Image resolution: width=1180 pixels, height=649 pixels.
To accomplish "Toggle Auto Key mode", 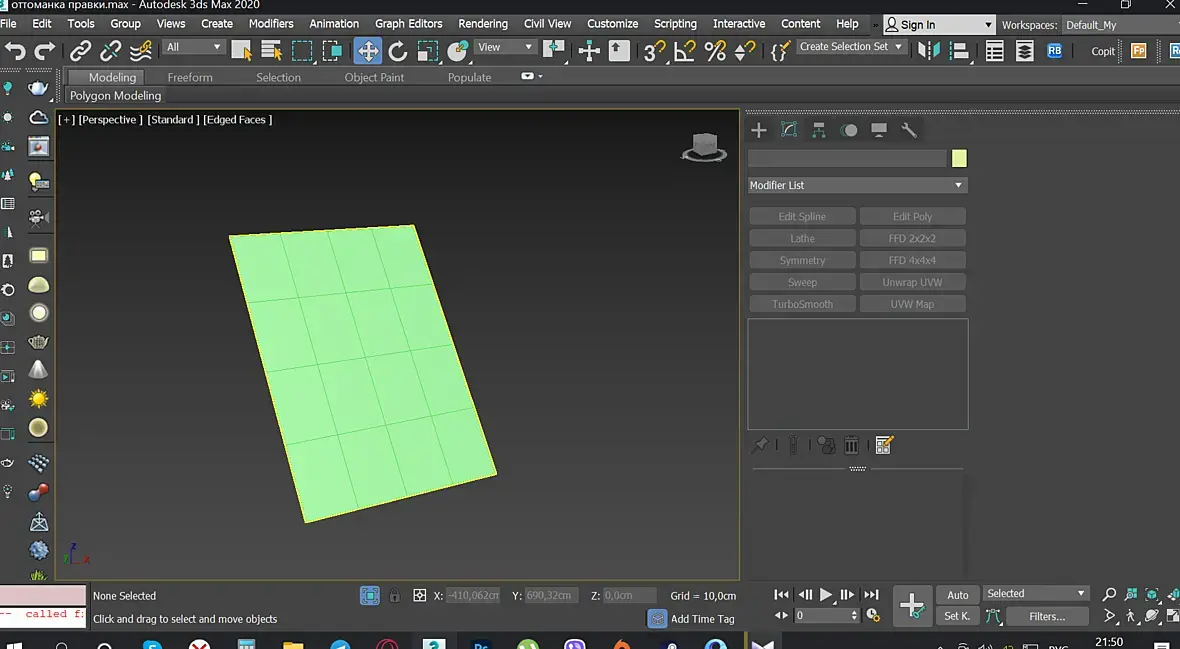I will tap(957, 595).
